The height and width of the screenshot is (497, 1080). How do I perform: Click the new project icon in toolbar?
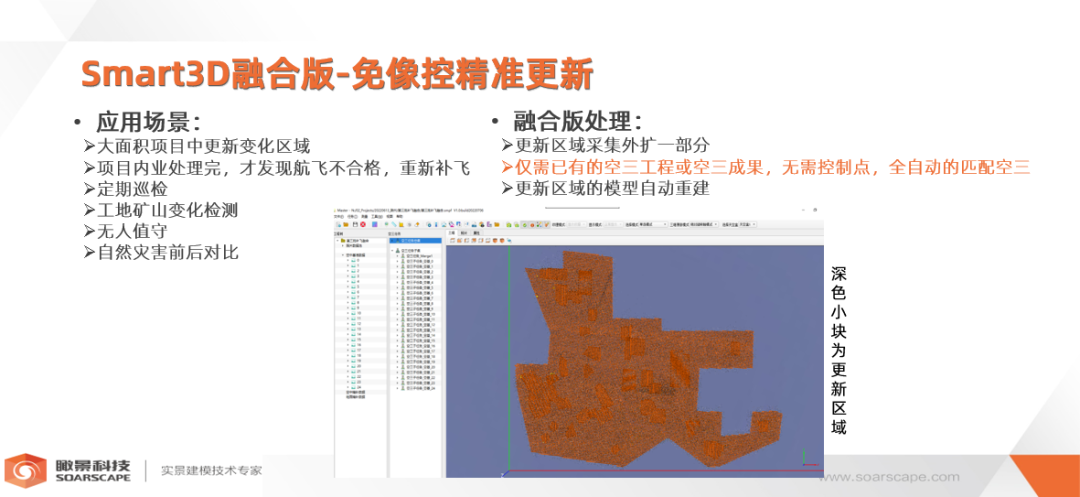click(339, 224)
